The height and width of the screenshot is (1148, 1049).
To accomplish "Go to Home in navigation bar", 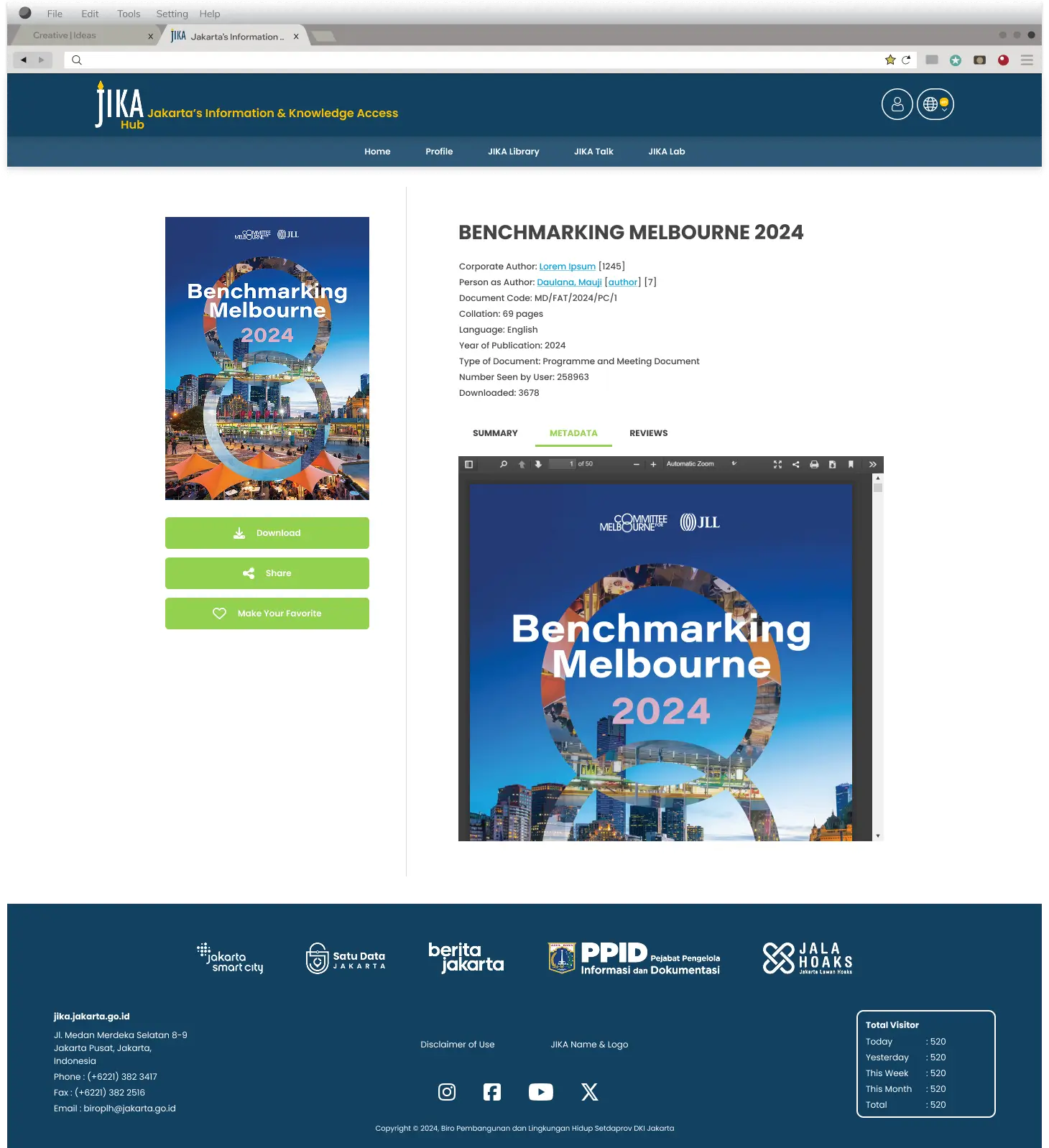I will pyautogui.click(x=377, y=152).
